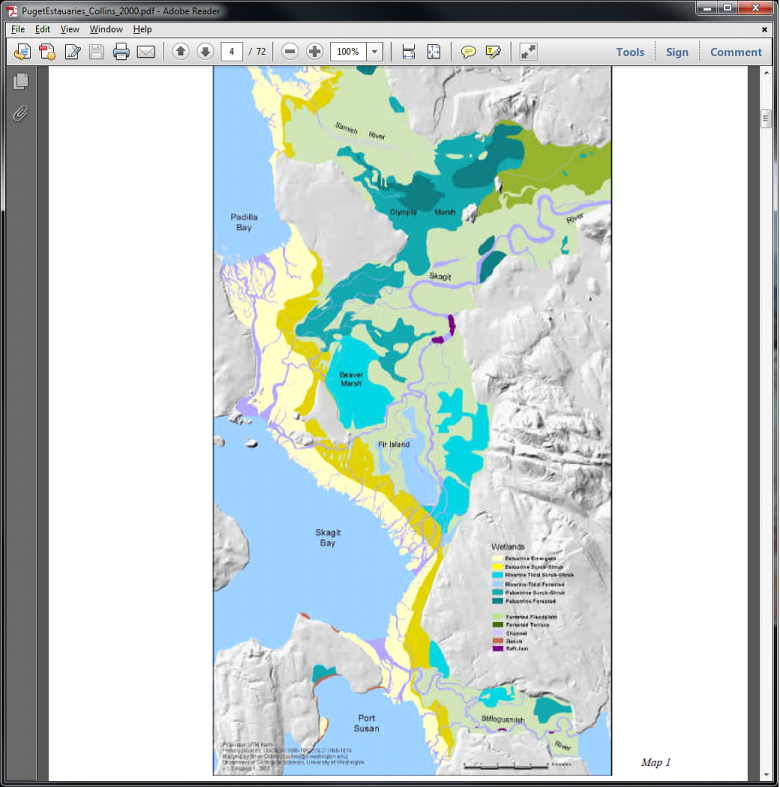
Task: Add a sticky note comment
Action: click(x=468, y=52)
